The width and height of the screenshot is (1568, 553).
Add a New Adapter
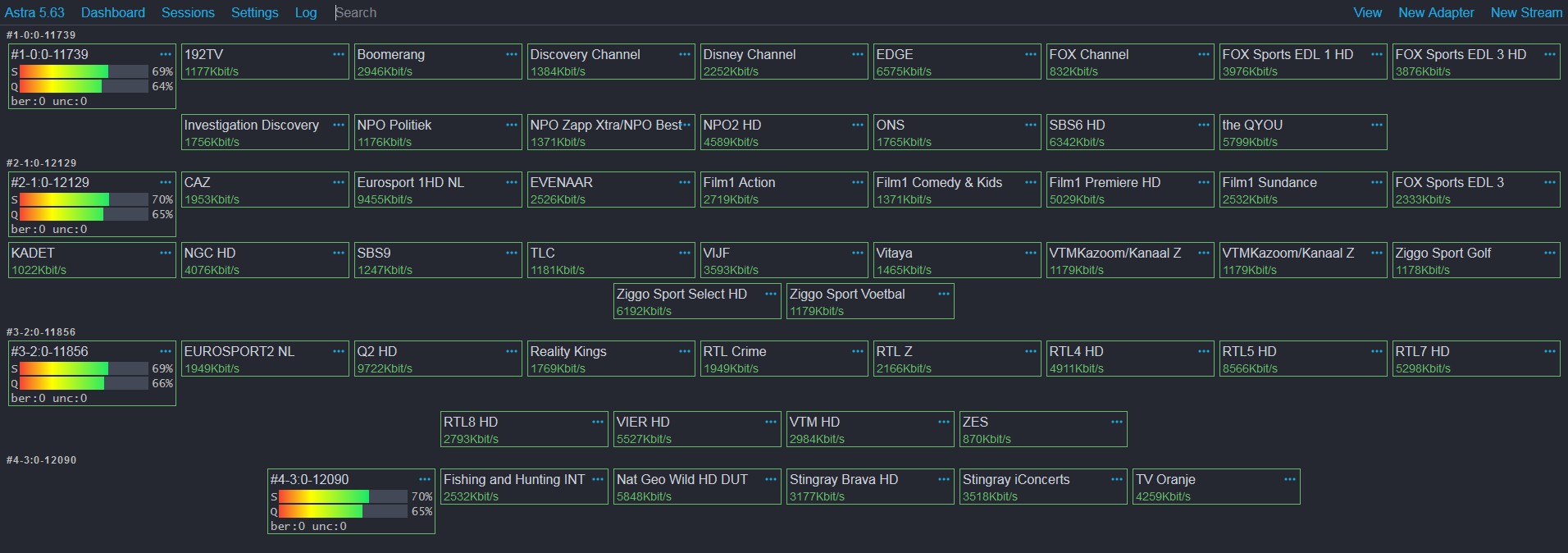click(x=1436, y=12)
